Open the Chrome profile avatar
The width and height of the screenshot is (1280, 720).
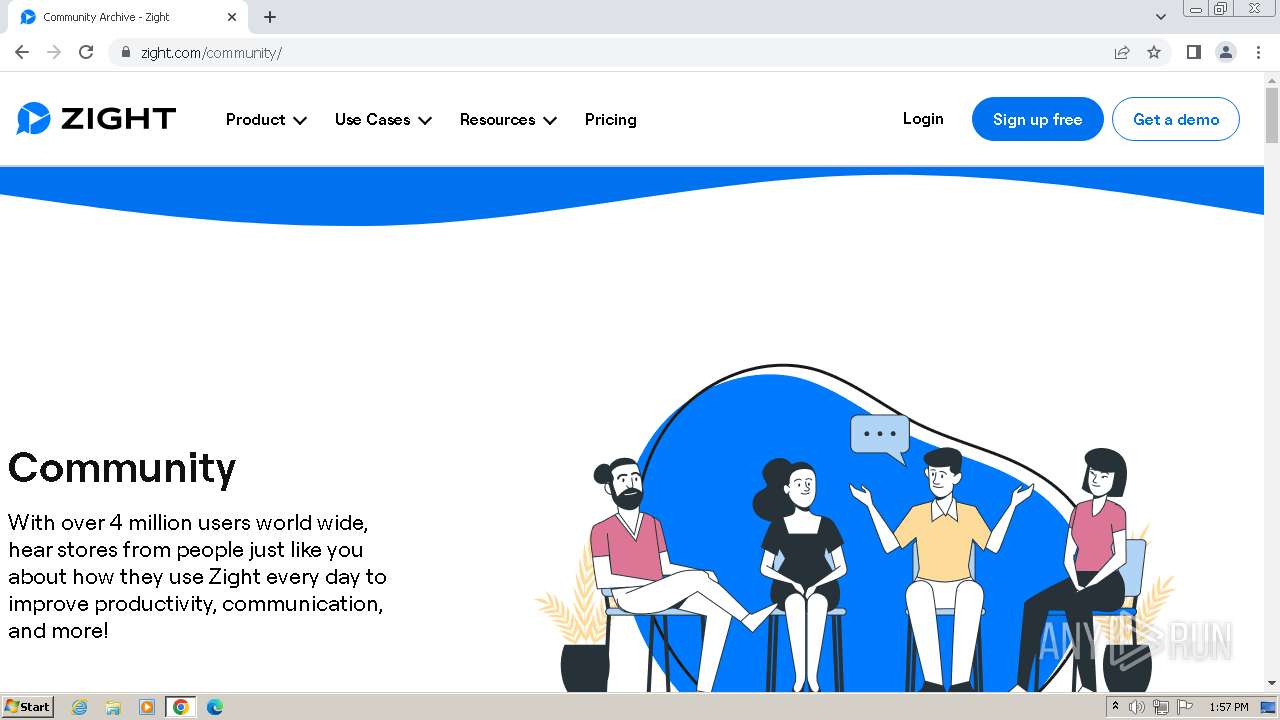[1226, 52]
